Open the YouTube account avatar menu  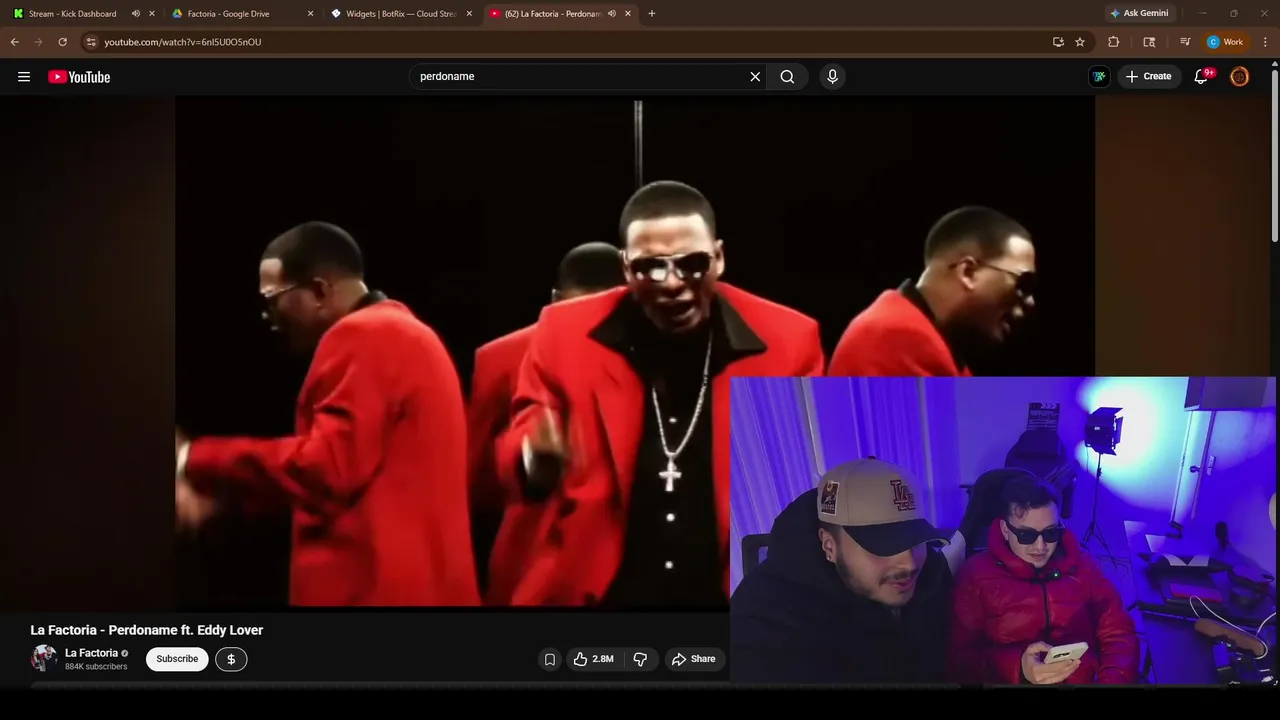pyautogui.click(x=1239, y=77)
